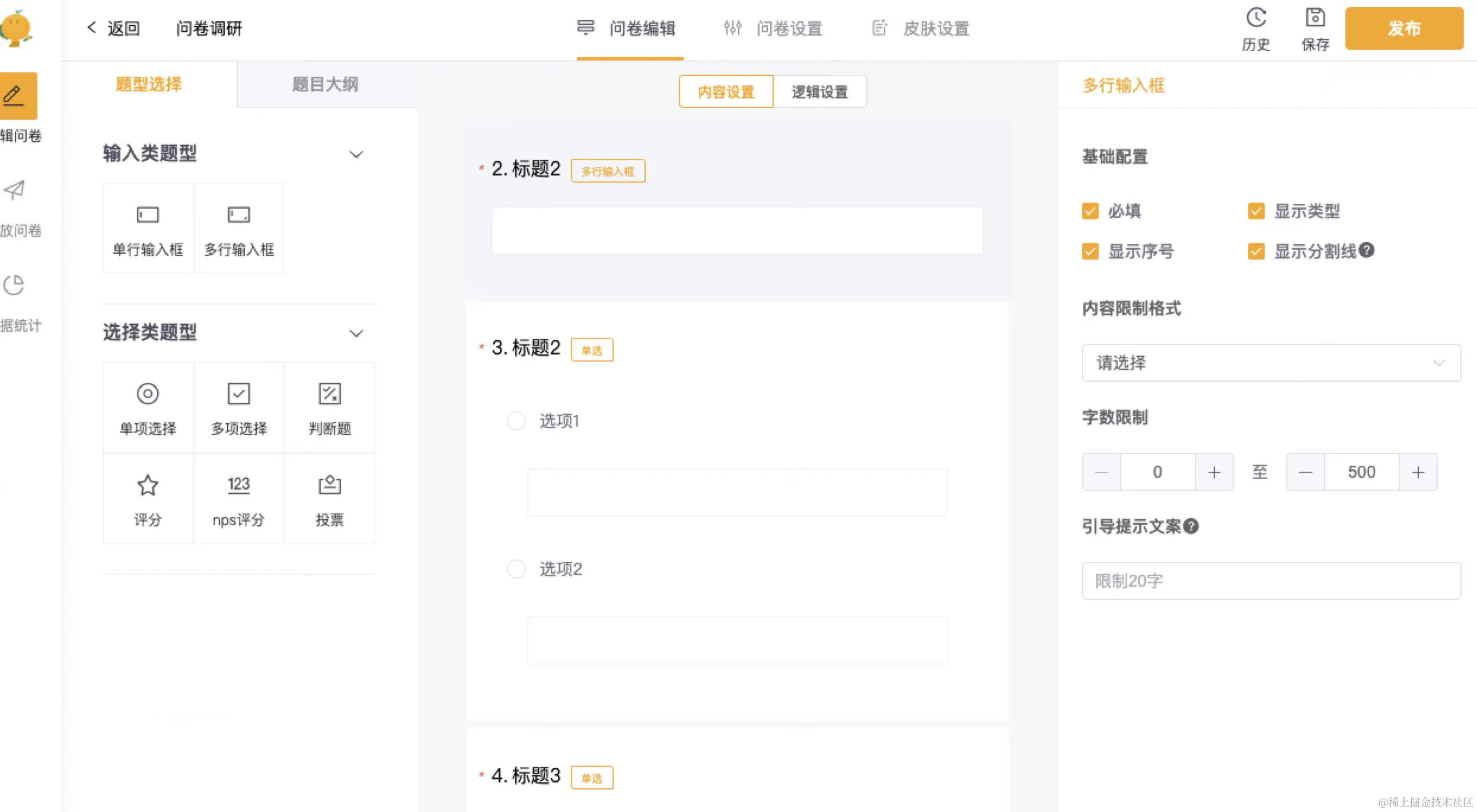Viewport: 1477px width, 812px height.
Task: Click help icon beside 引导提示文案
Action: click(1191, 526)
